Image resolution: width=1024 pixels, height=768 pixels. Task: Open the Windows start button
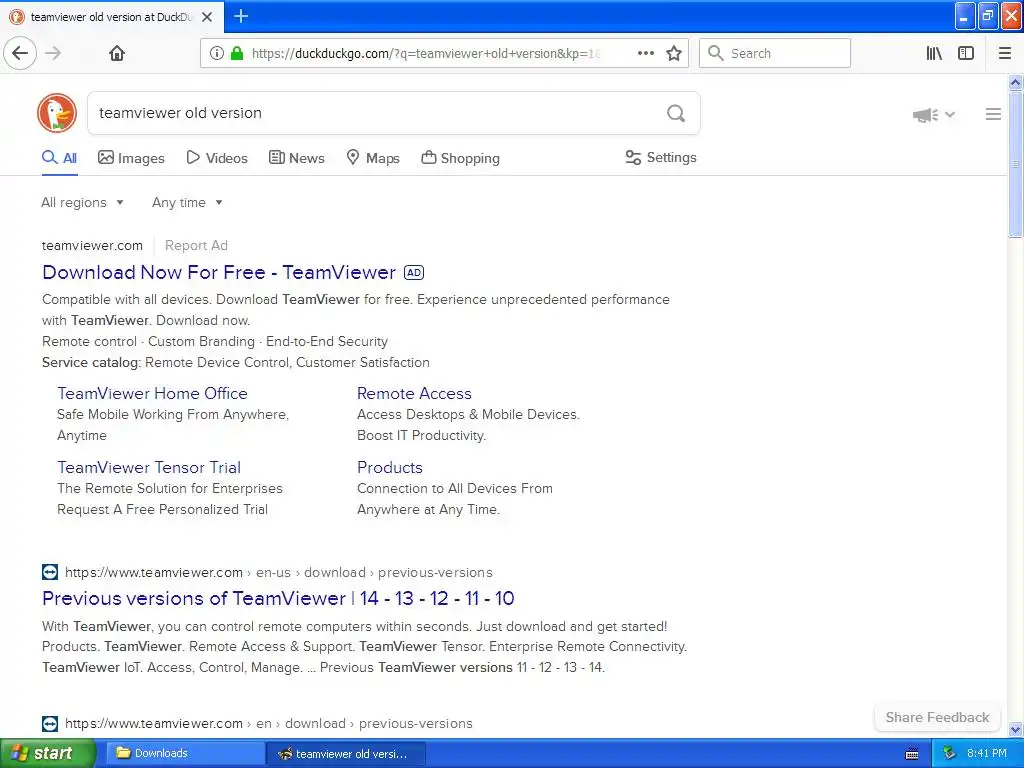coord(48,754)
